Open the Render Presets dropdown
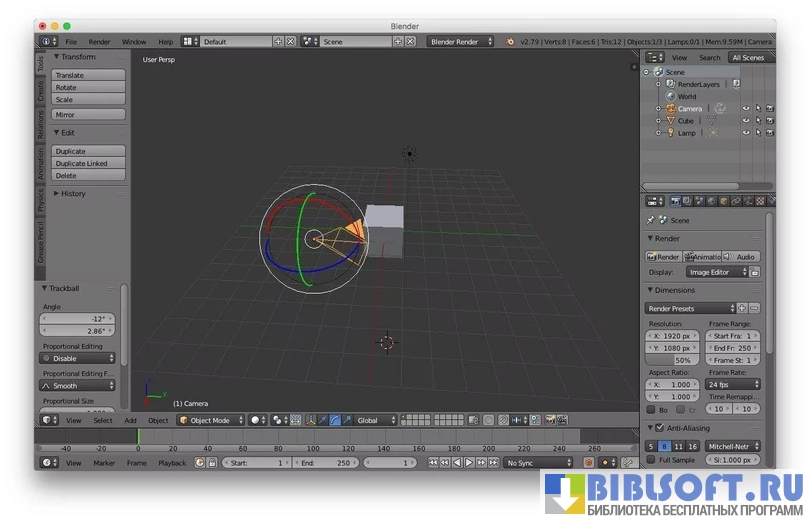Image resolution: width=810 pixels, height=519 pixels. tap(691, 308)
